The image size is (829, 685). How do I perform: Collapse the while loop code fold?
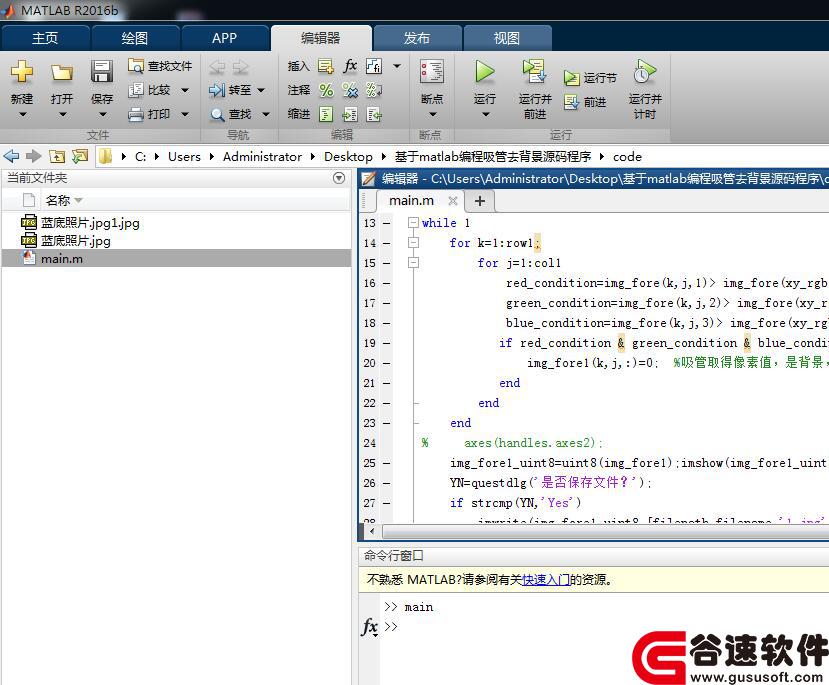pyautogui.click(x=413, y=223)
